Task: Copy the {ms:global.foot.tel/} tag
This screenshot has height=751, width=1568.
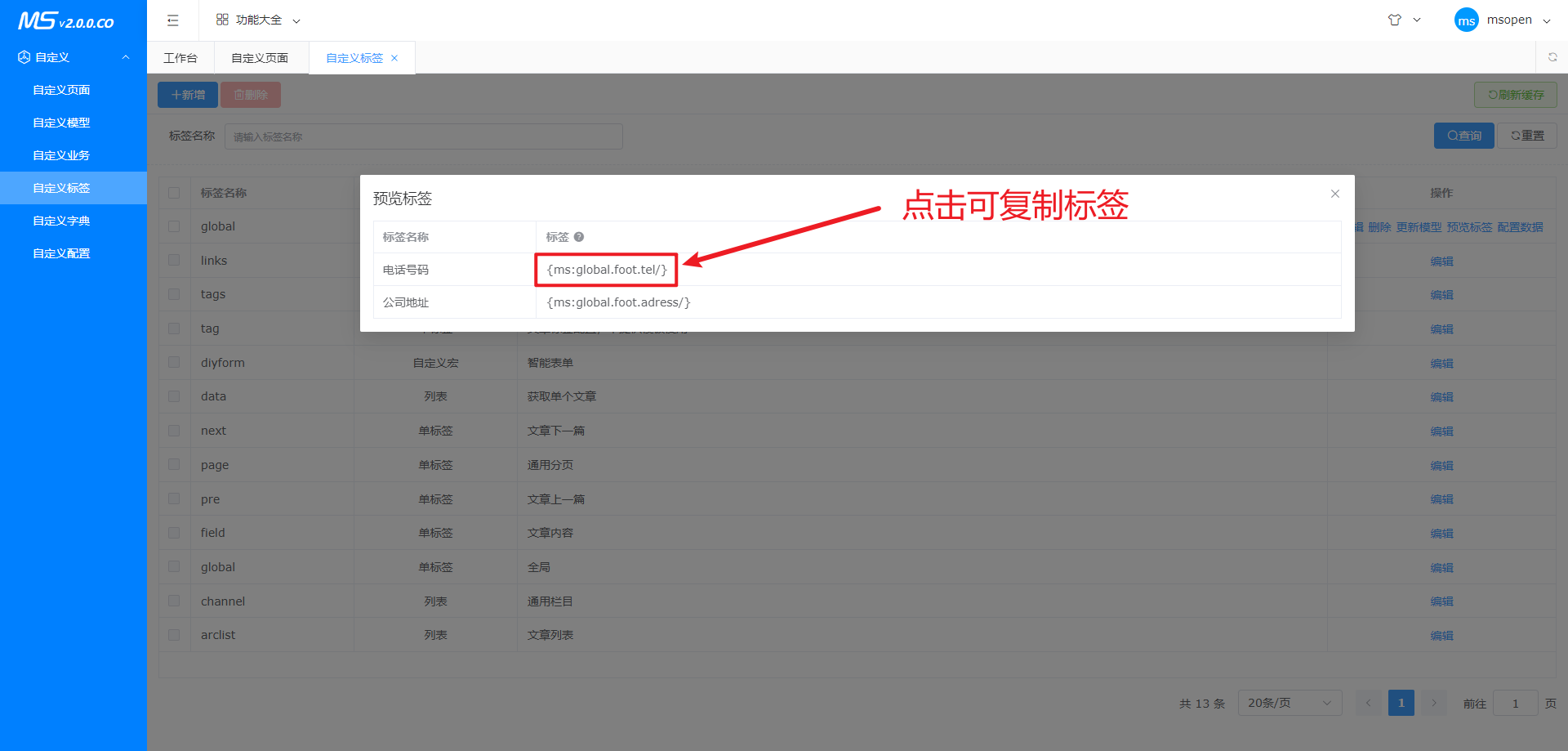Action: [x=607, y=270]
